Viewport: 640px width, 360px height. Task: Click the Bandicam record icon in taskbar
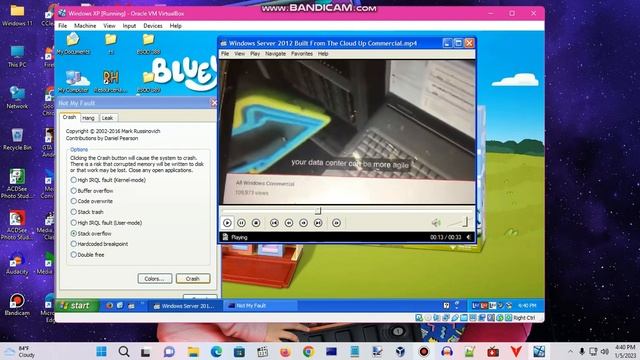424,351
